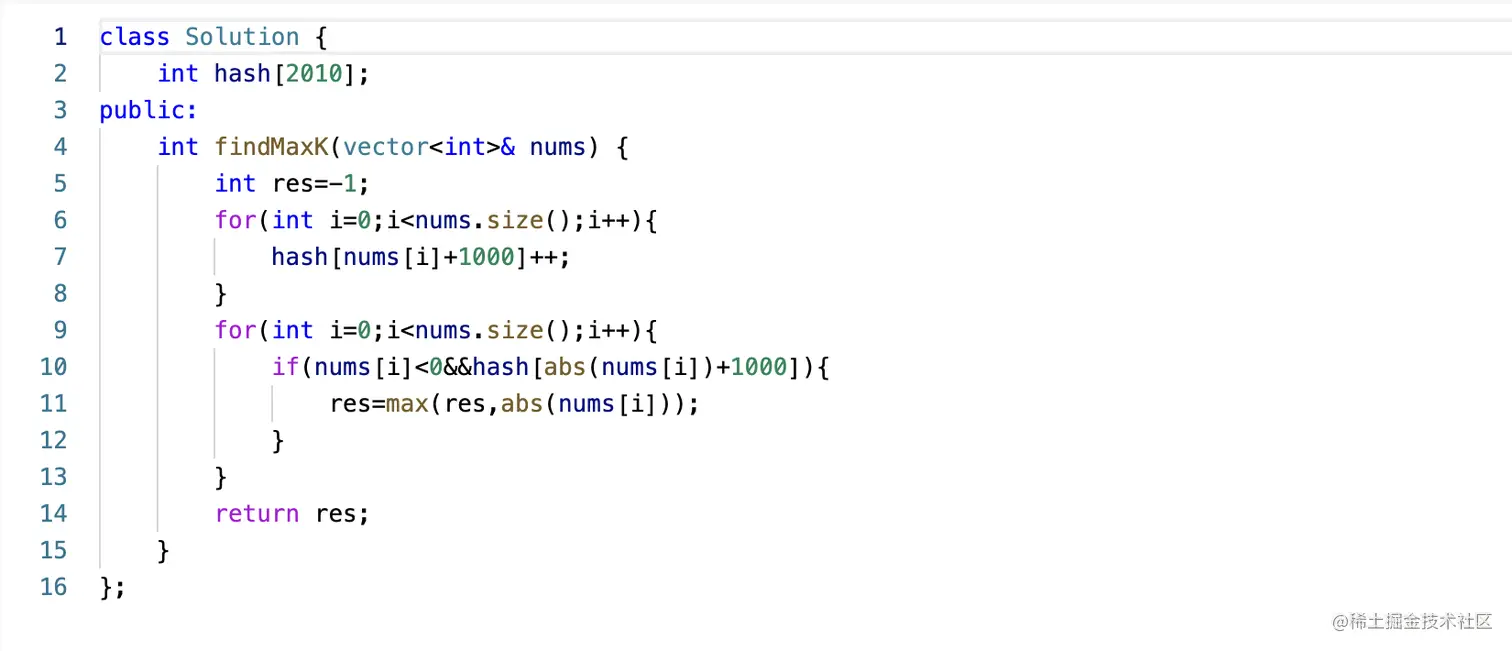Click line number 16 in the gutter
The image size is (1512, 651).
[x=53, y=587]
